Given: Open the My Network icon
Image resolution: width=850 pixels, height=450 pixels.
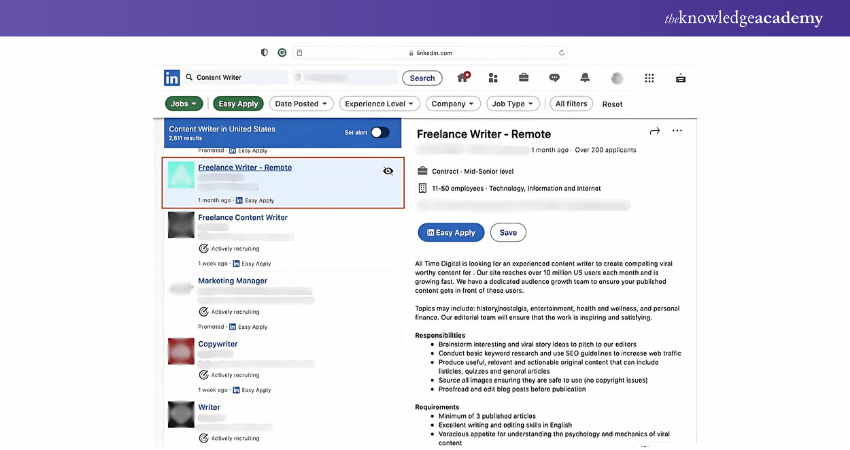Looking at the screenshot, I should coord(493,78).
